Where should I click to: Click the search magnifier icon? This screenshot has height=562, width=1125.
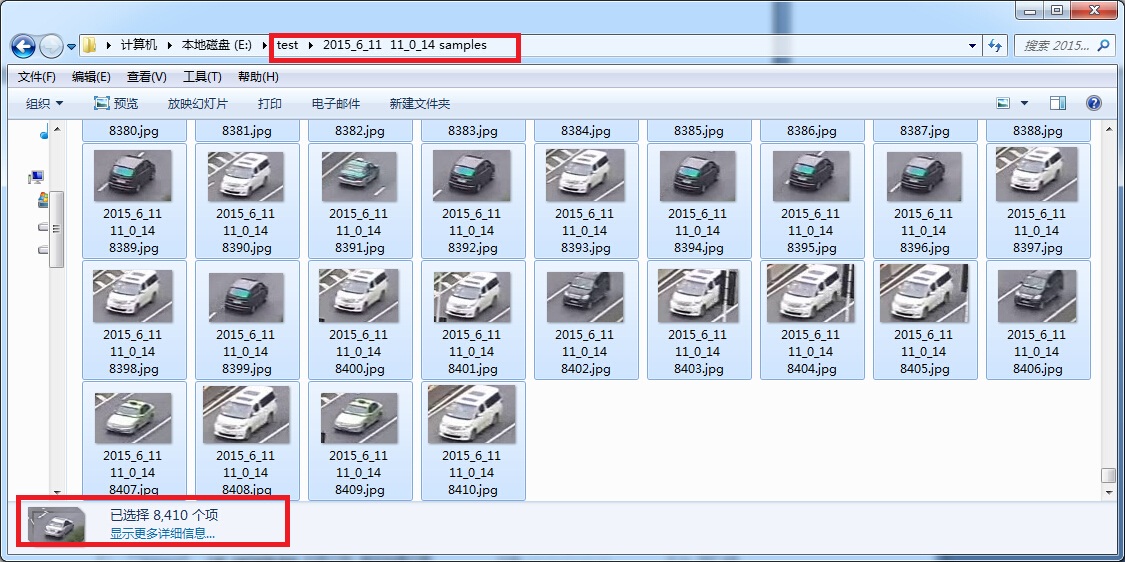tap(1104, 46)
